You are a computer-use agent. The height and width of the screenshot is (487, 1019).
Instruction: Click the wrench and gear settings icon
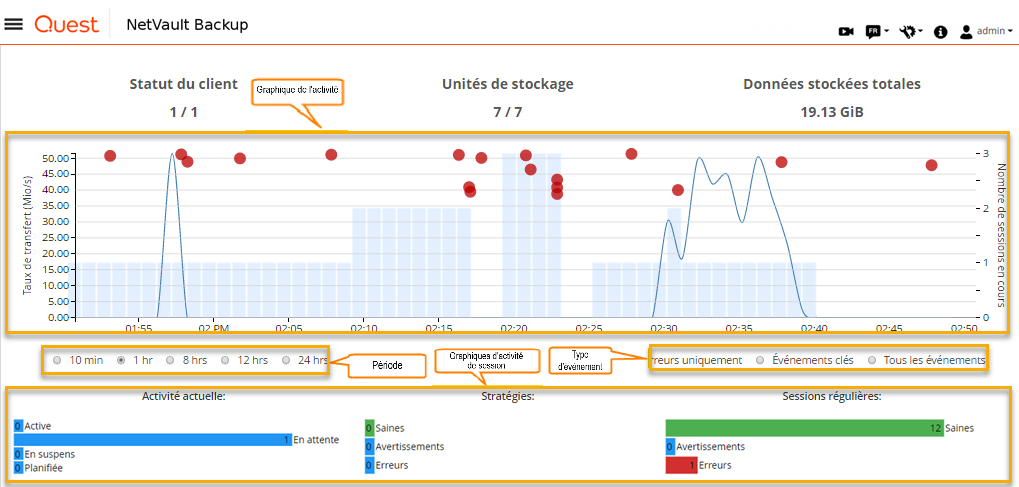click(x=907, y=32)
